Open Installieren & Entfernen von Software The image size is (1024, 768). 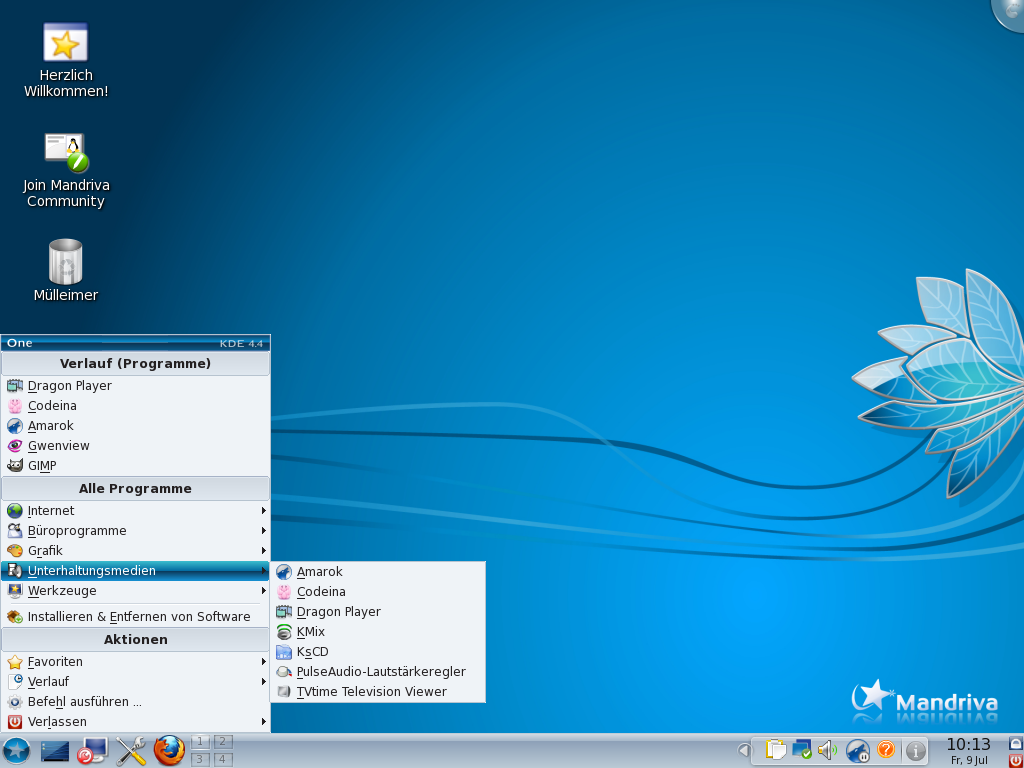(138, 617)
